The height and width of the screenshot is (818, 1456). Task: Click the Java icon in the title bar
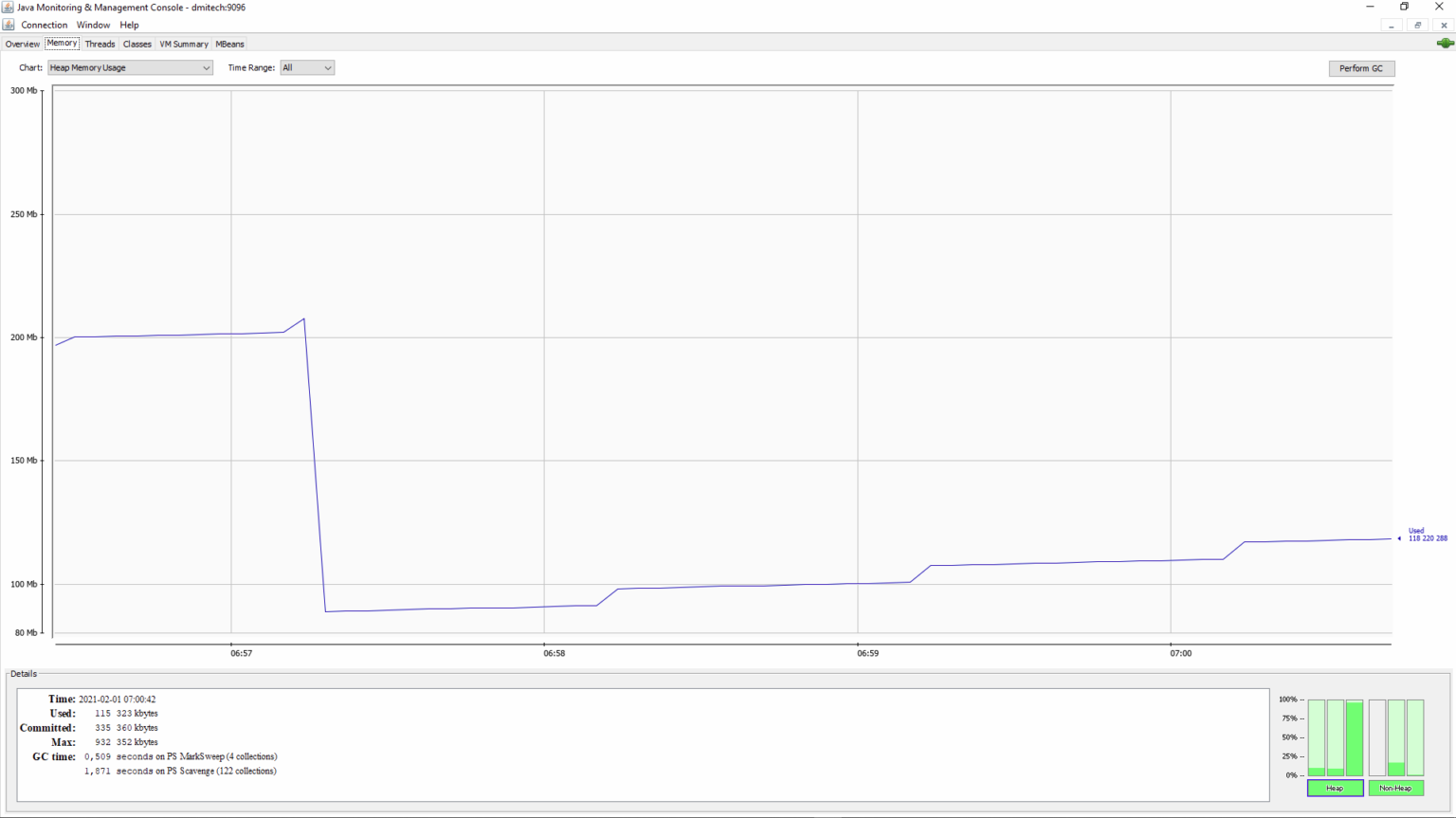coord(8,8)
